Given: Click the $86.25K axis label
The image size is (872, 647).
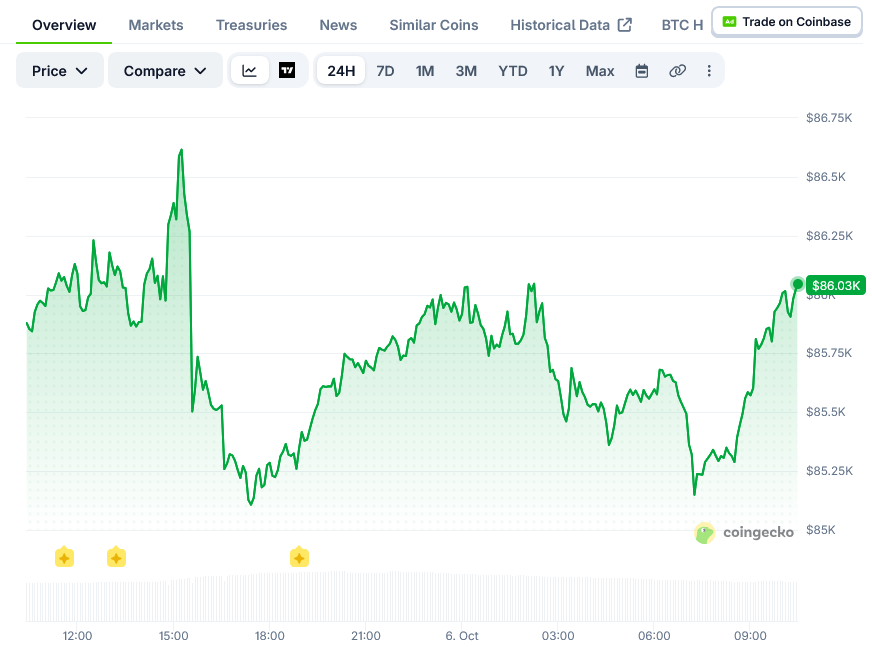Looking at the screenshot, I should click(829, 236).
